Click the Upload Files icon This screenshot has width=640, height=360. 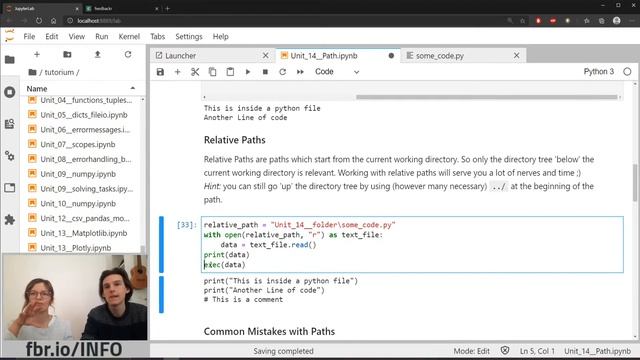[98, 54]
